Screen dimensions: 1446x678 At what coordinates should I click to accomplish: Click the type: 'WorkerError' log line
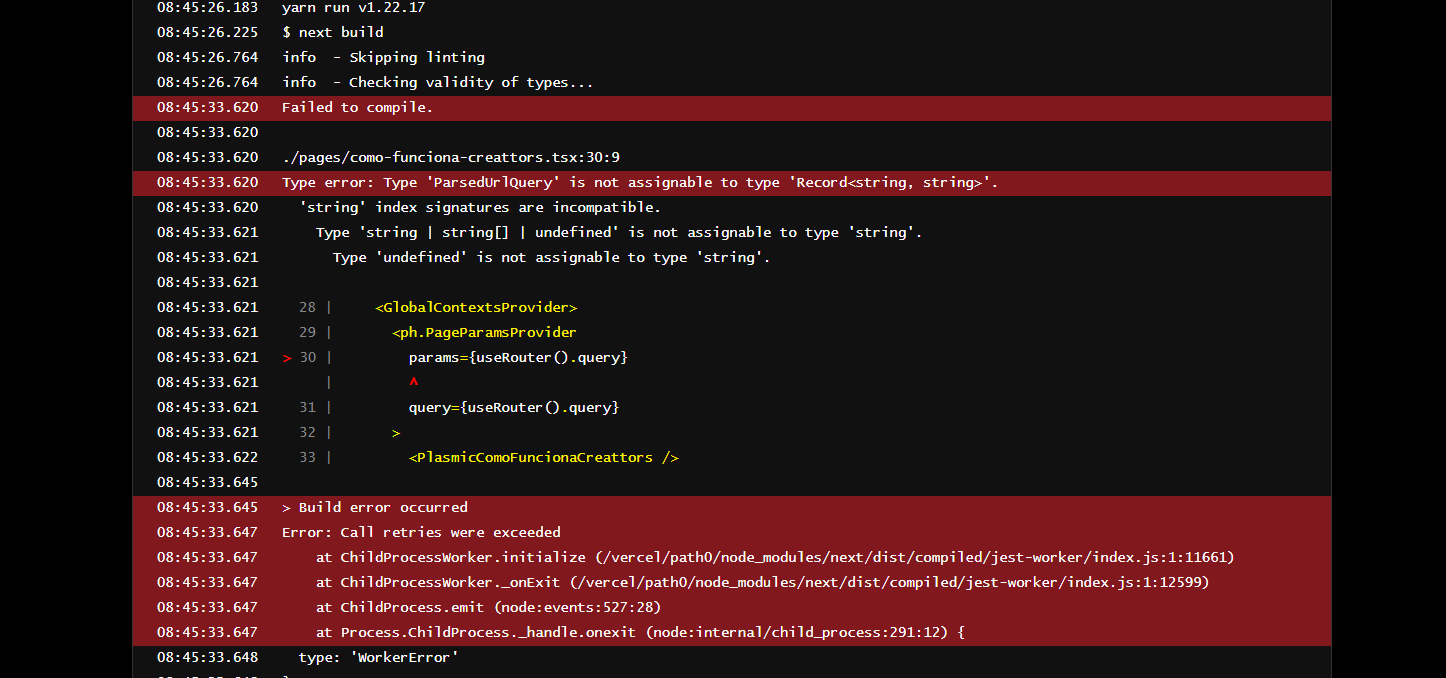[x=378, y=658]
